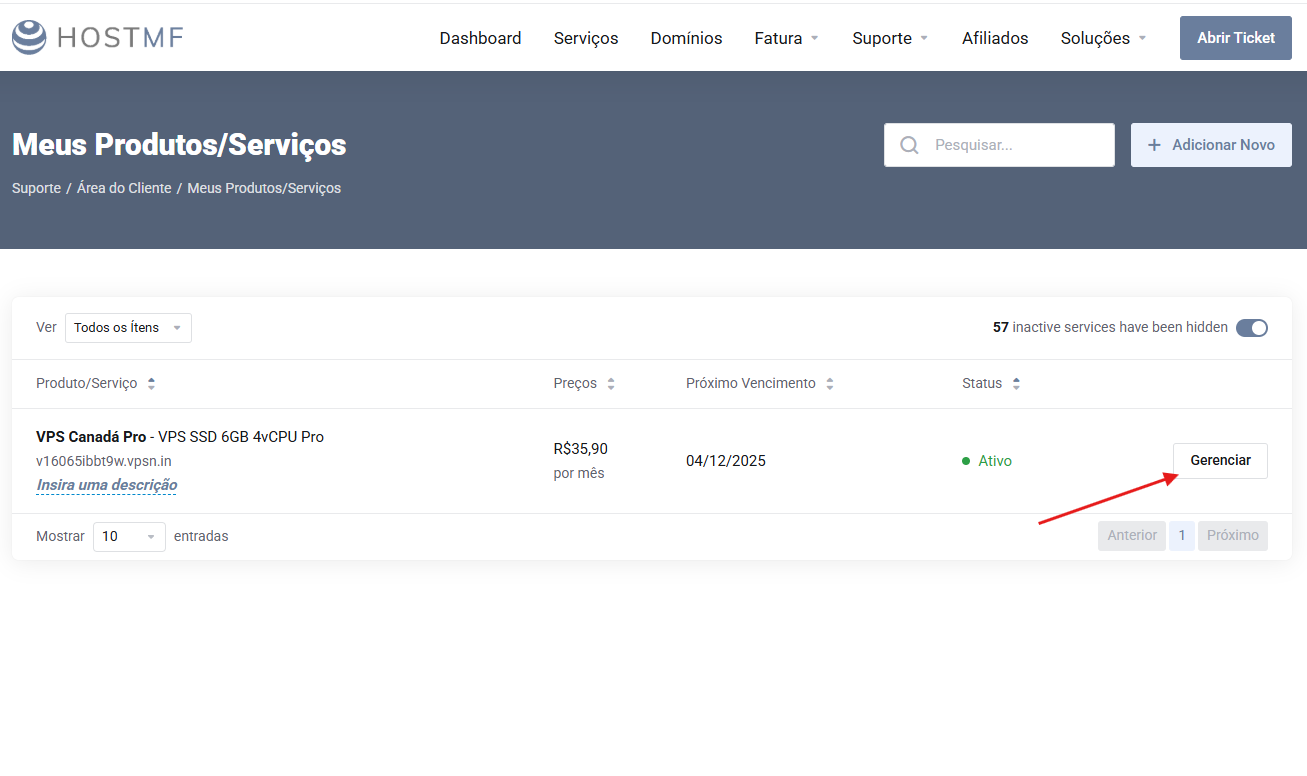
Task: Click the plus icon on Adicionar Novo
Action: 1154,145
